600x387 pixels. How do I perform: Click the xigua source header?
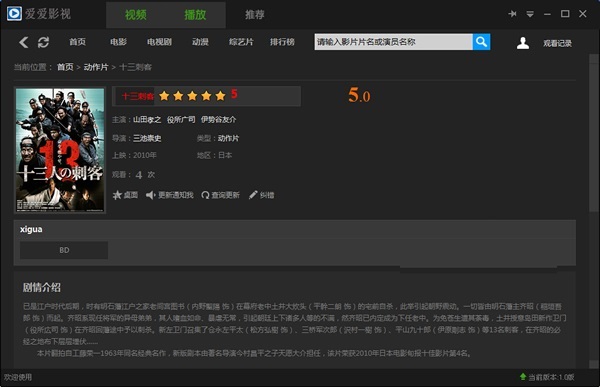click(31, 229)
